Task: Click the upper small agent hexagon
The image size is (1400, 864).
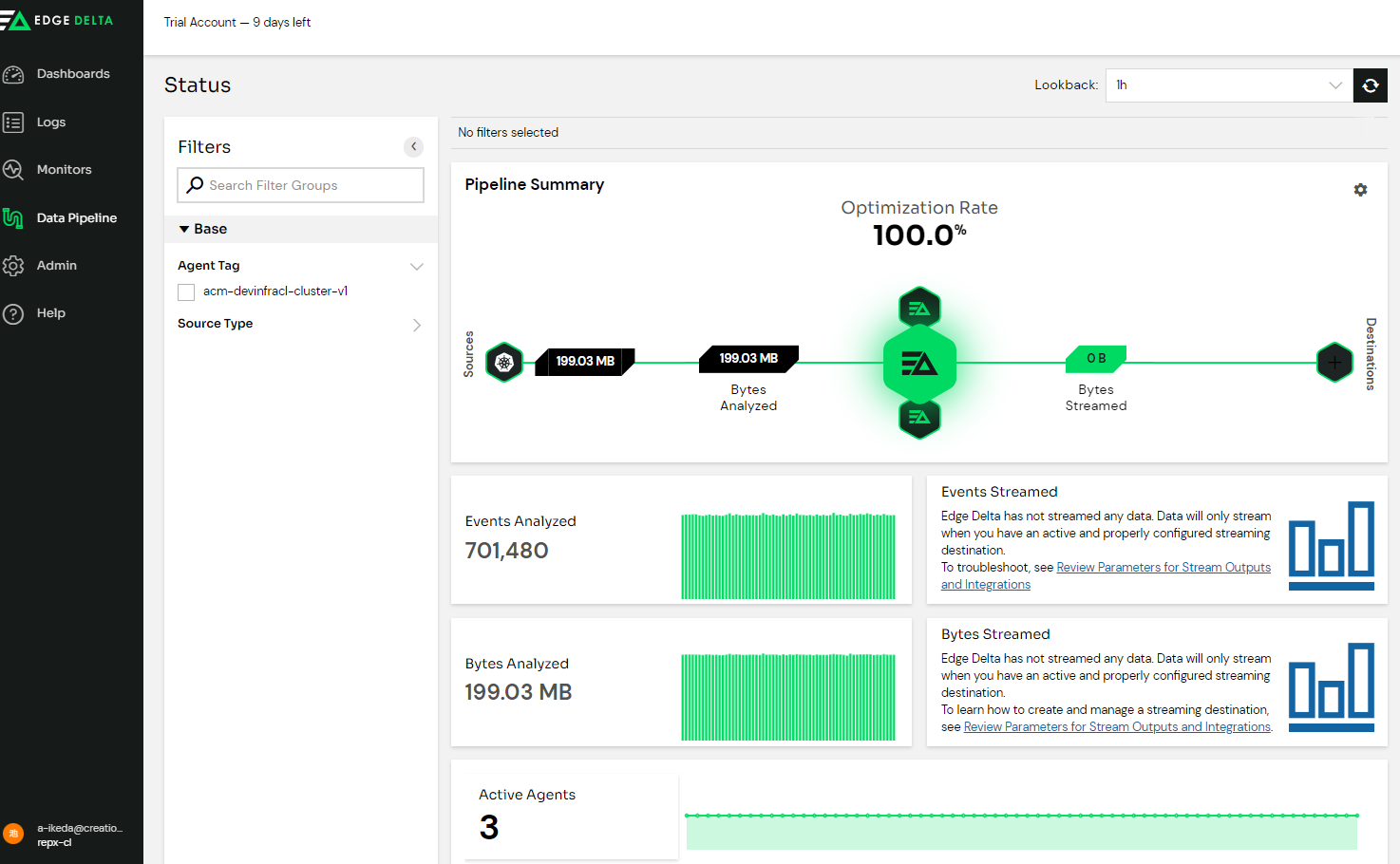Action: (x=919, y=308)
